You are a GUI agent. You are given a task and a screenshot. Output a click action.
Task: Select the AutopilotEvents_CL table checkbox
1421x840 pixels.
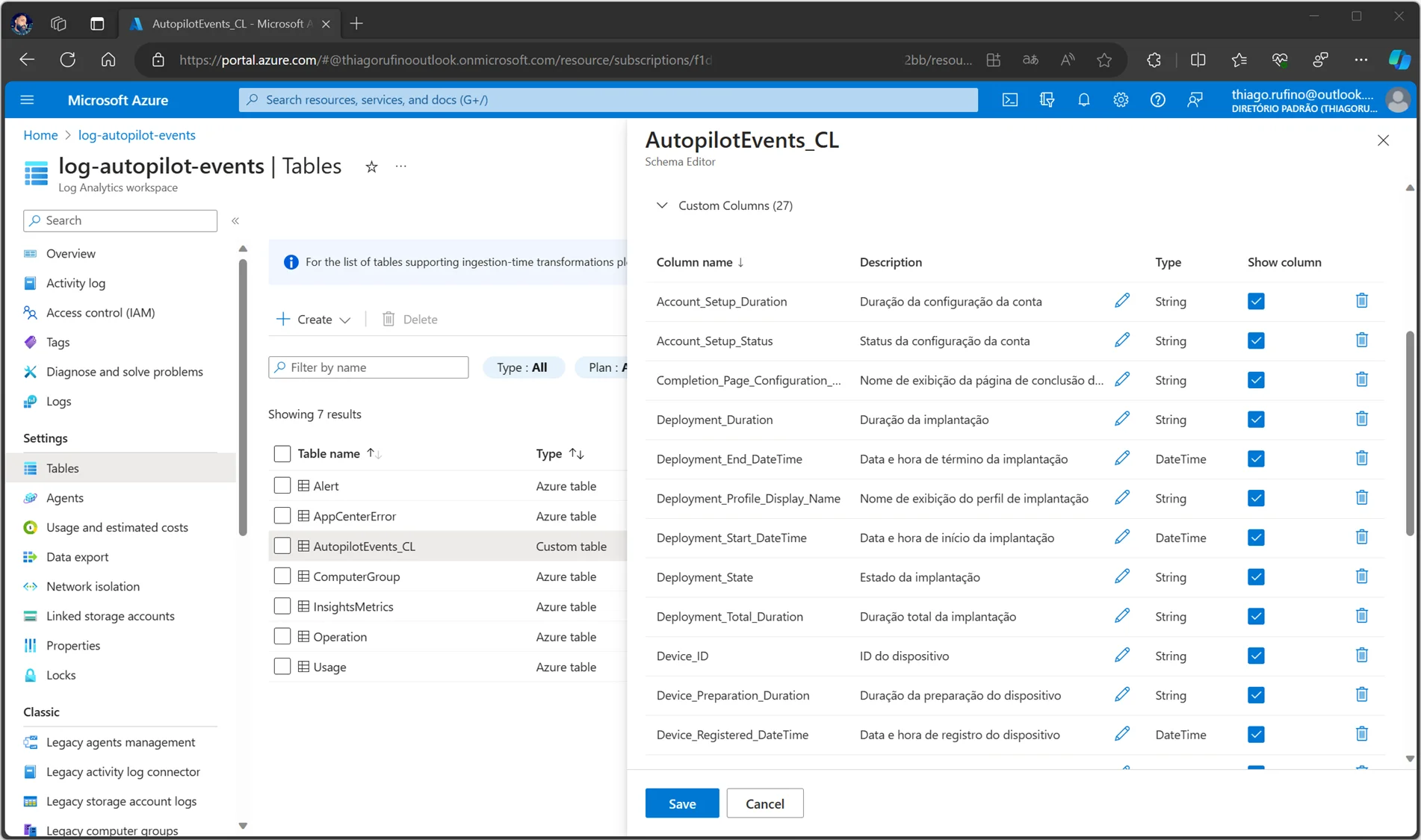click(282, 546)
